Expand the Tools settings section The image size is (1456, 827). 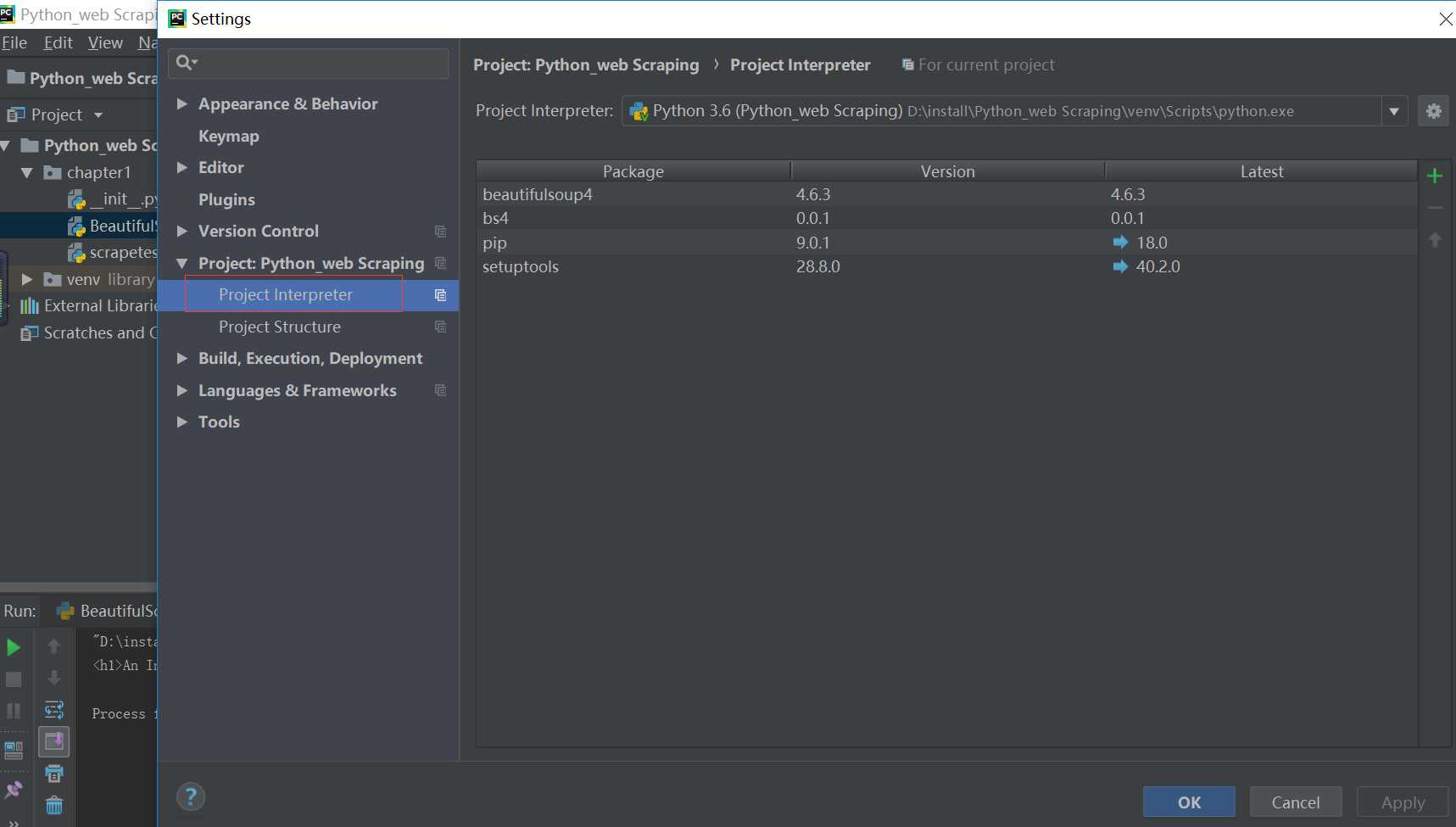[181, 422]
